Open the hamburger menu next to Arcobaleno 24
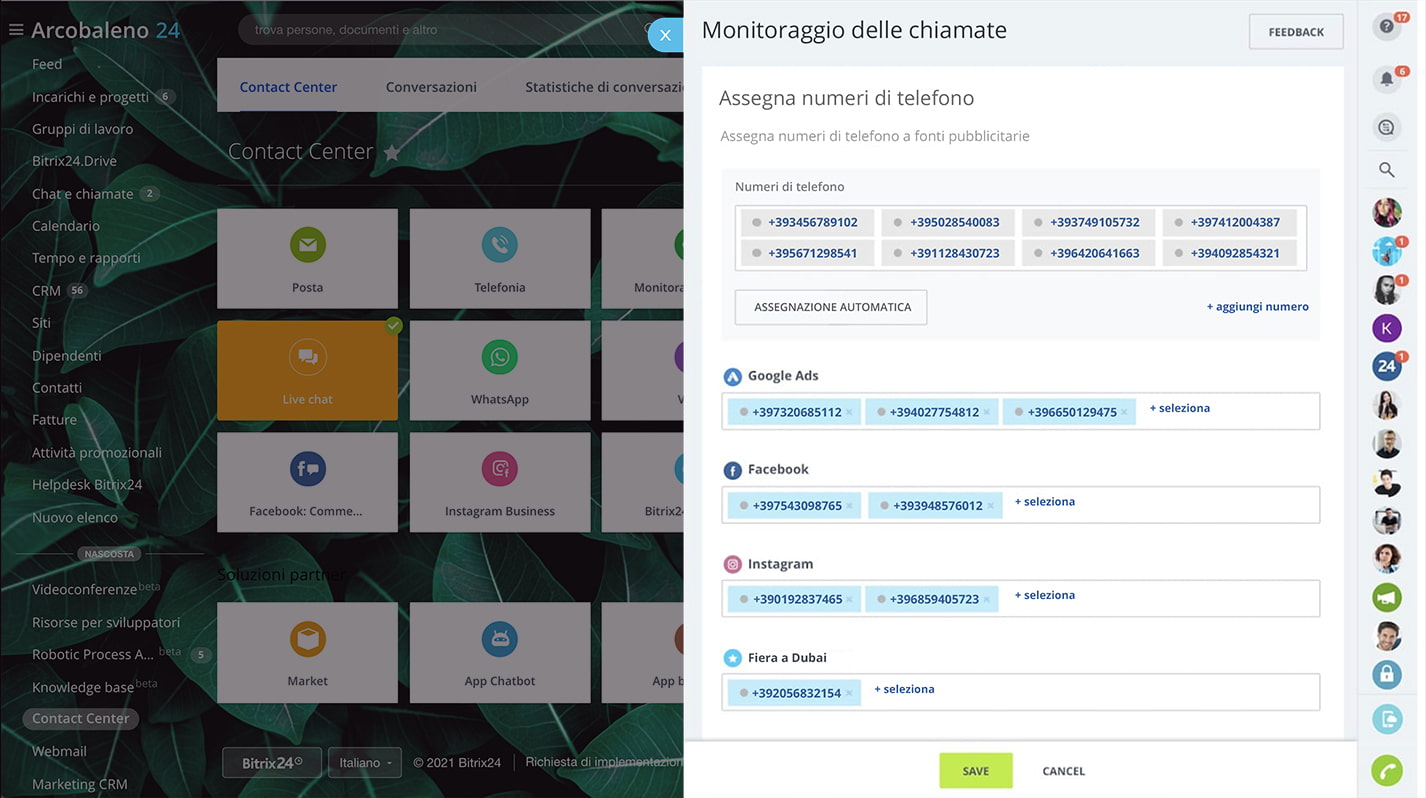The image size is (1426, 798). click(x=15, y=31)
